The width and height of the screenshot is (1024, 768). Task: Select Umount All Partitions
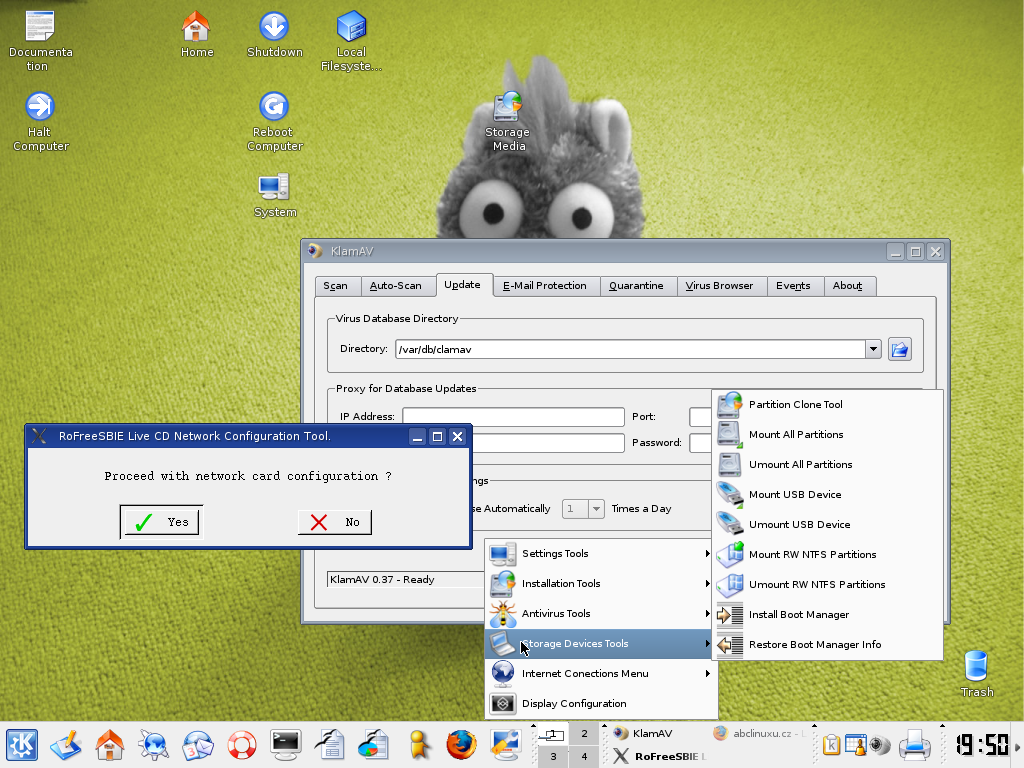click(827, 465)
